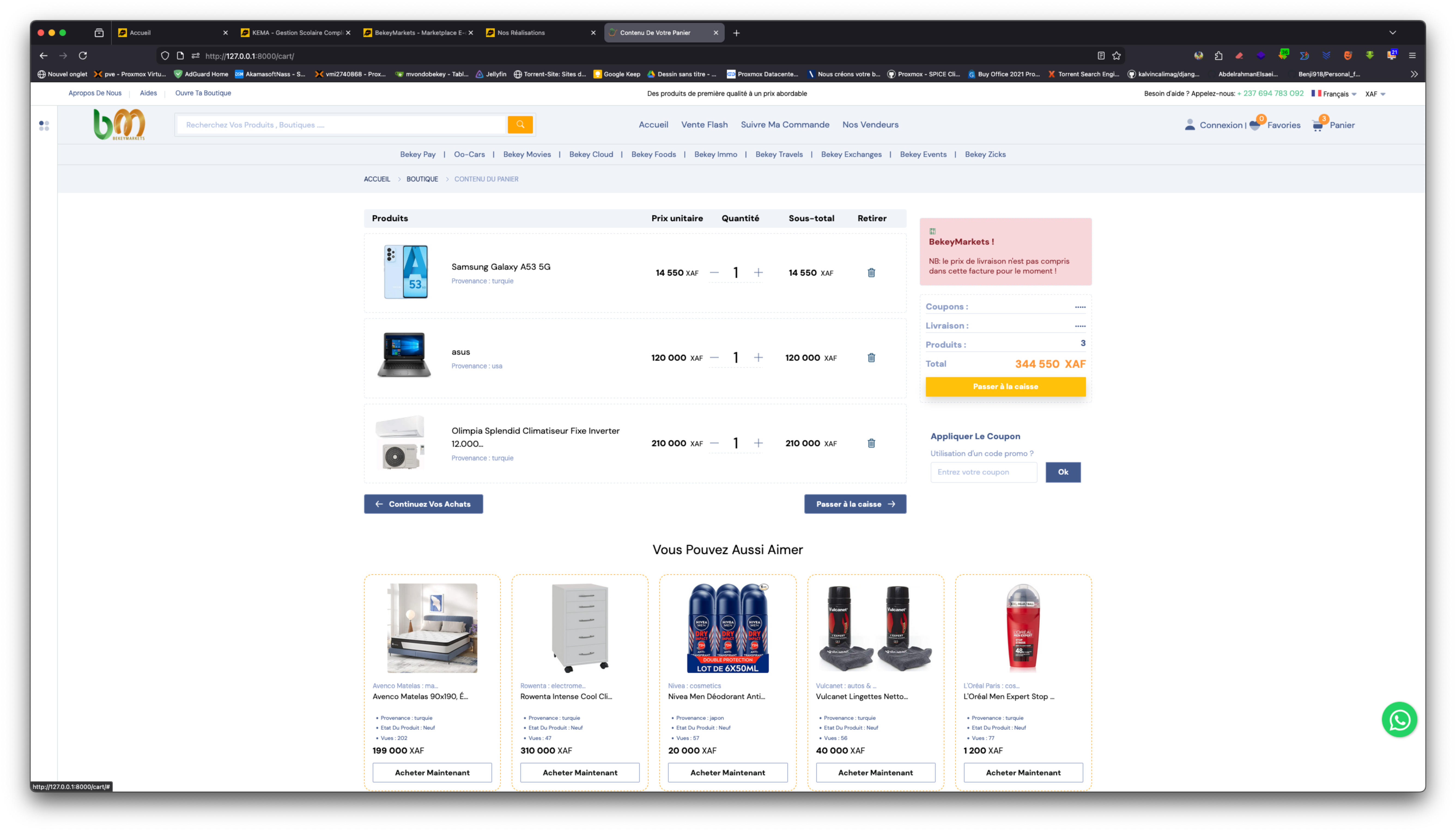Decrease quantity of asus laptop
The height and width of the screenshot is (832, 1456).
(x=714, y=358)
